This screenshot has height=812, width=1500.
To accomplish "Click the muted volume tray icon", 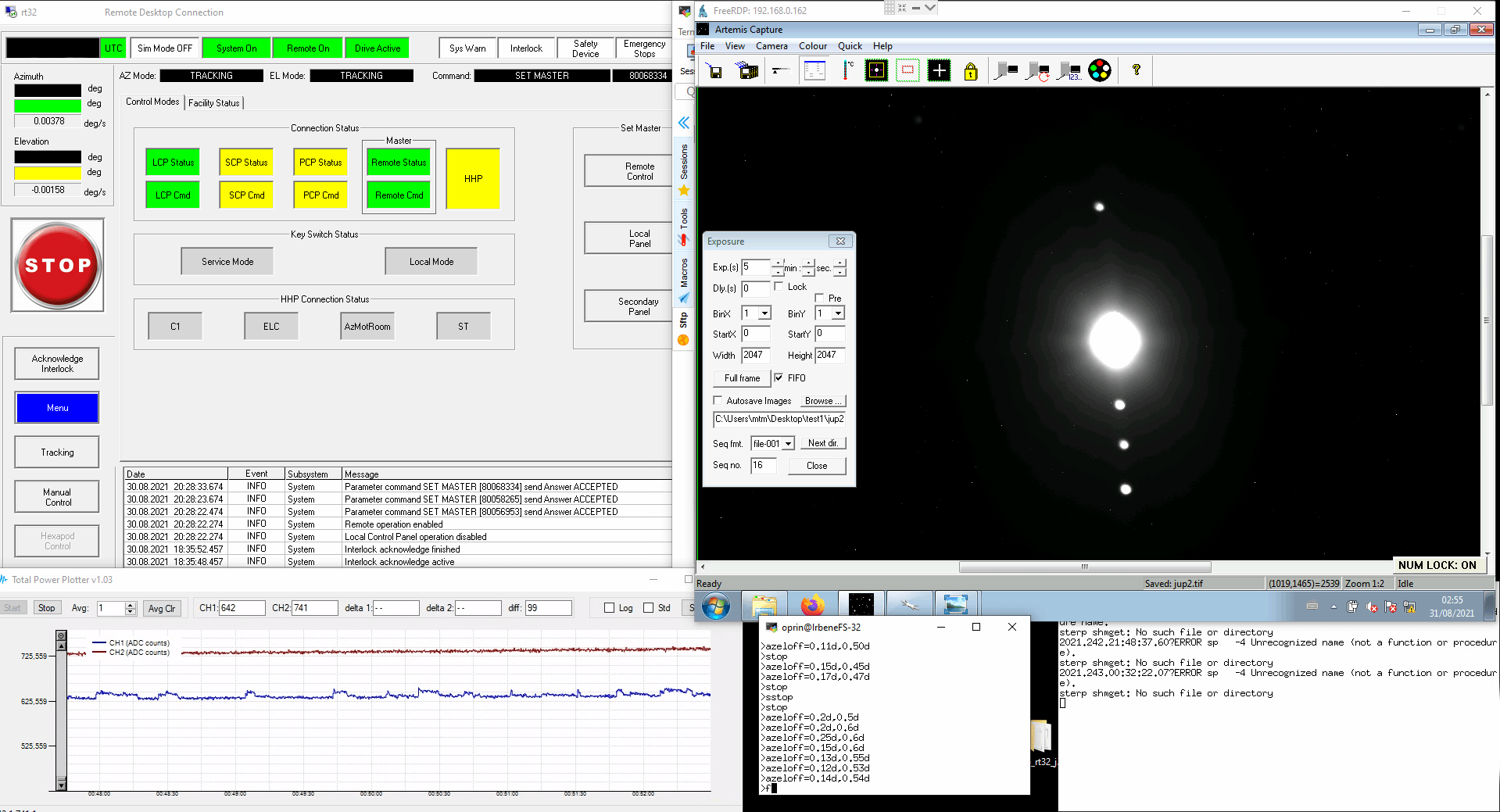I will (x=1372, y=606).
